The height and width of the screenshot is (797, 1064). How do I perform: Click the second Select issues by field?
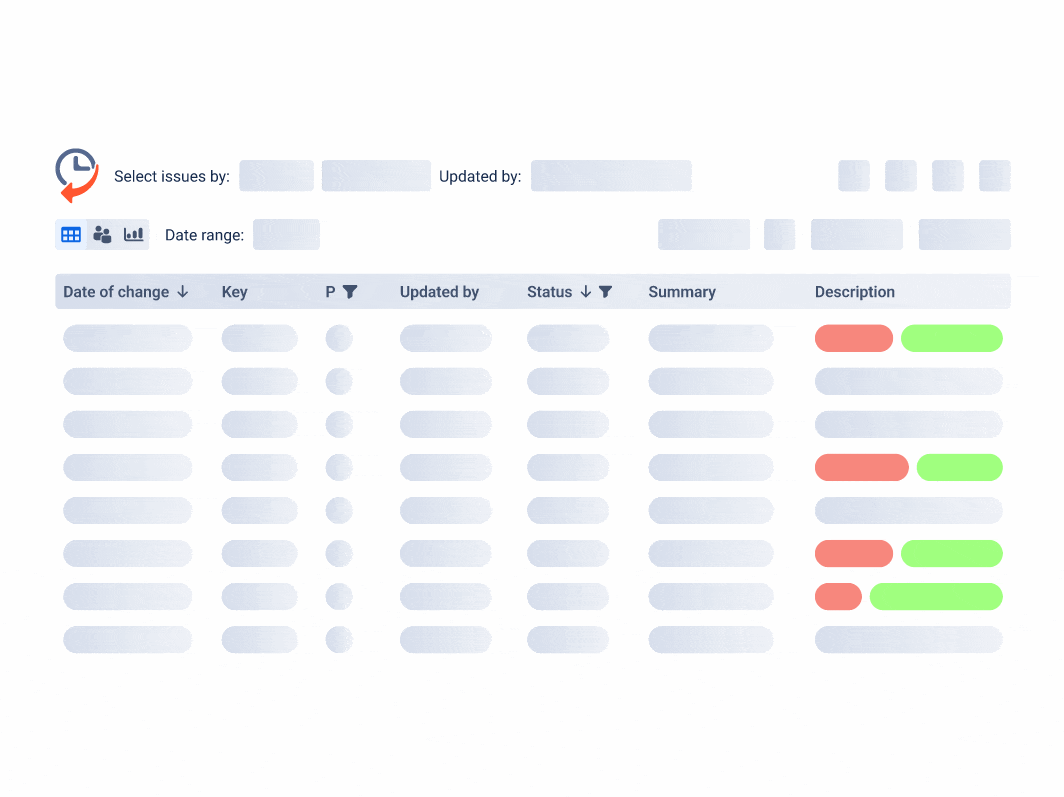pyautogui.click(x=376, y=176)
